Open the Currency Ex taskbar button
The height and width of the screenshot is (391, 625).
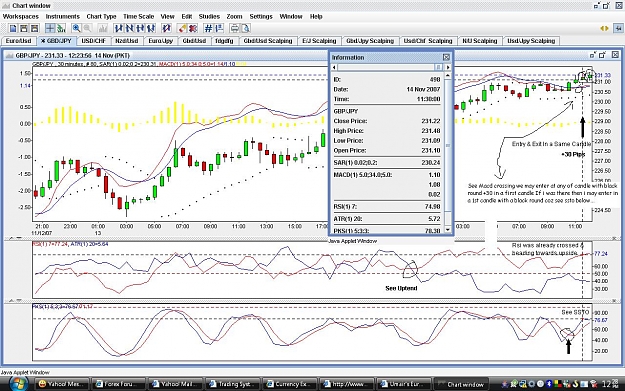tap(290, 384)
